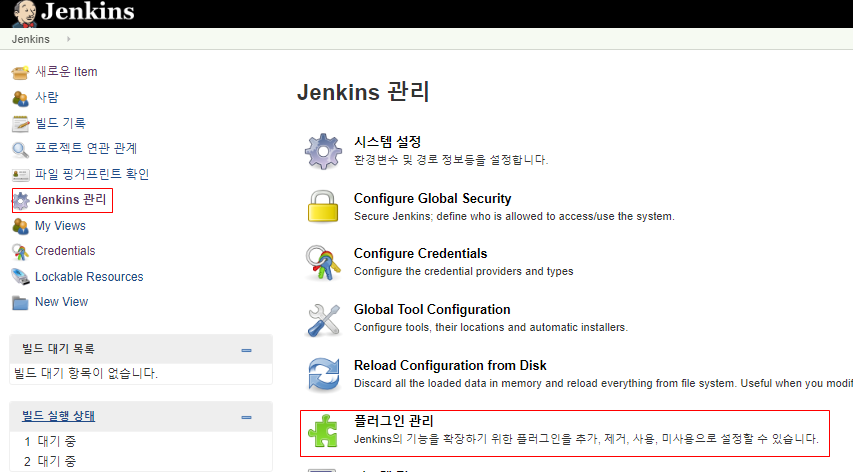This screenshot has height=472, width=853.
Task: Open Configure Credentials entry
Action: pyautogui.click(x=421, y=253)
